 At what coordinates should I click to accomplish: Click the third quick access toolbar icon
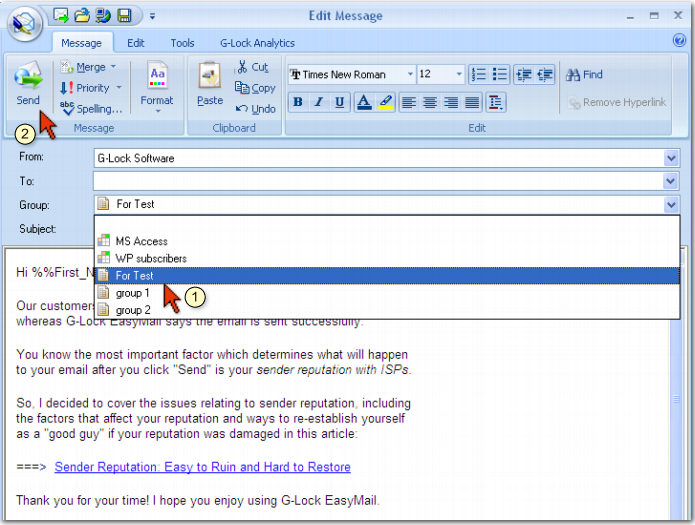pos(103,16)
